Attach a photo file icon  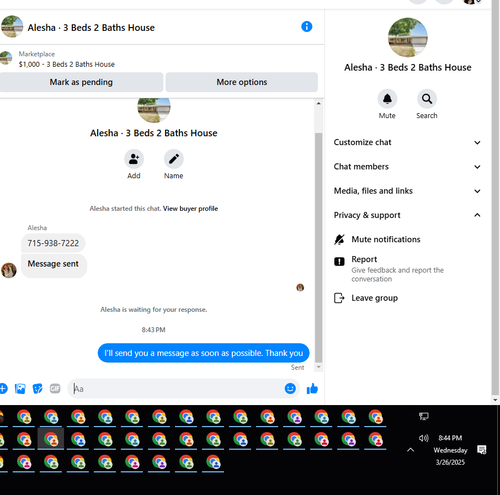pyautogui.click(x=20, y=388)
